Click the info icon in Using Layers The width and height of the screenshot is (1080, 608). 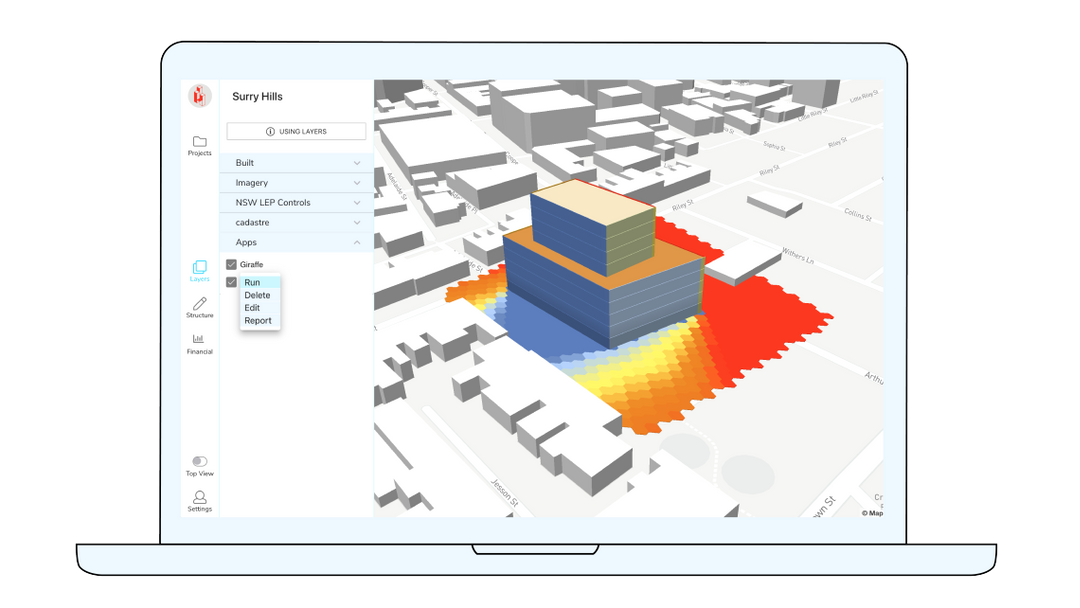coord(270,131)
